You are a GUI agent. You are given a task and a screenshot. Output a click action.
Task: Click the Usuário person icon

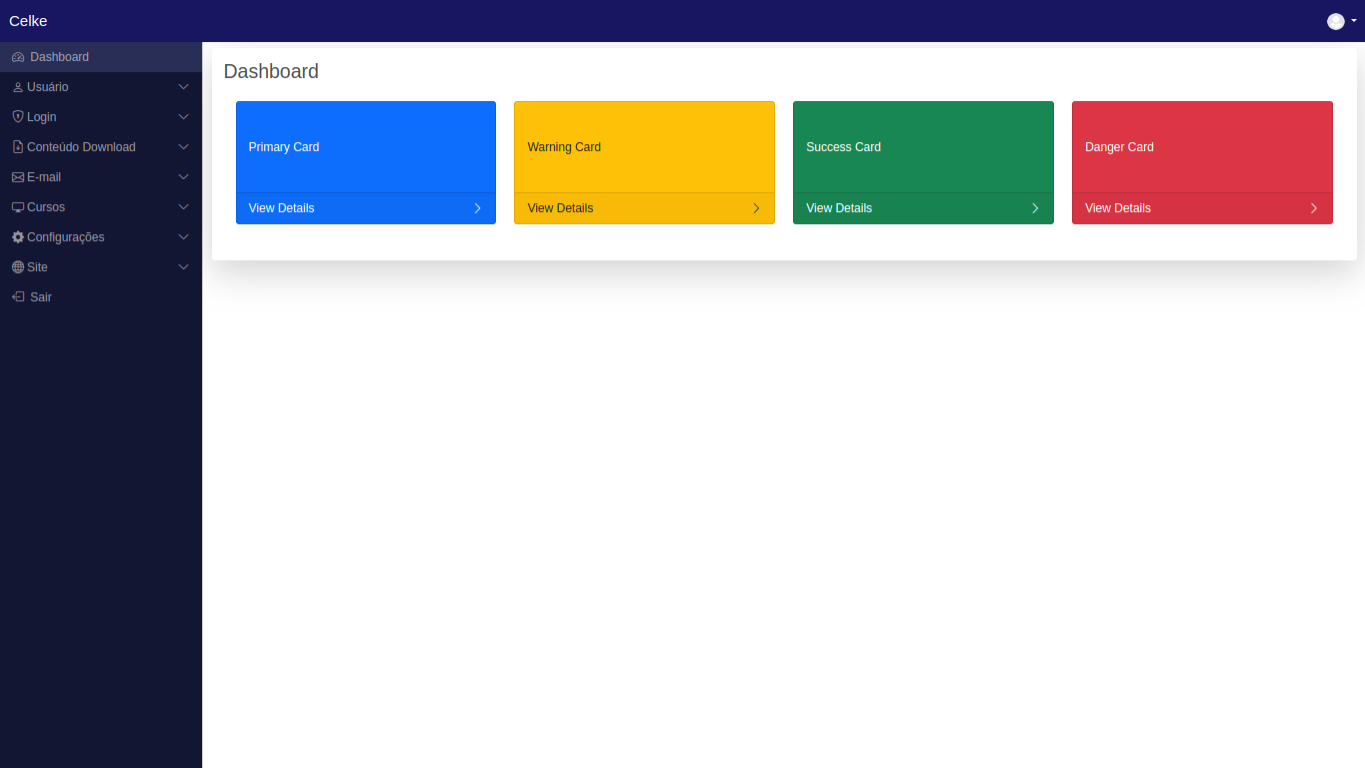[x=18, y=87]
